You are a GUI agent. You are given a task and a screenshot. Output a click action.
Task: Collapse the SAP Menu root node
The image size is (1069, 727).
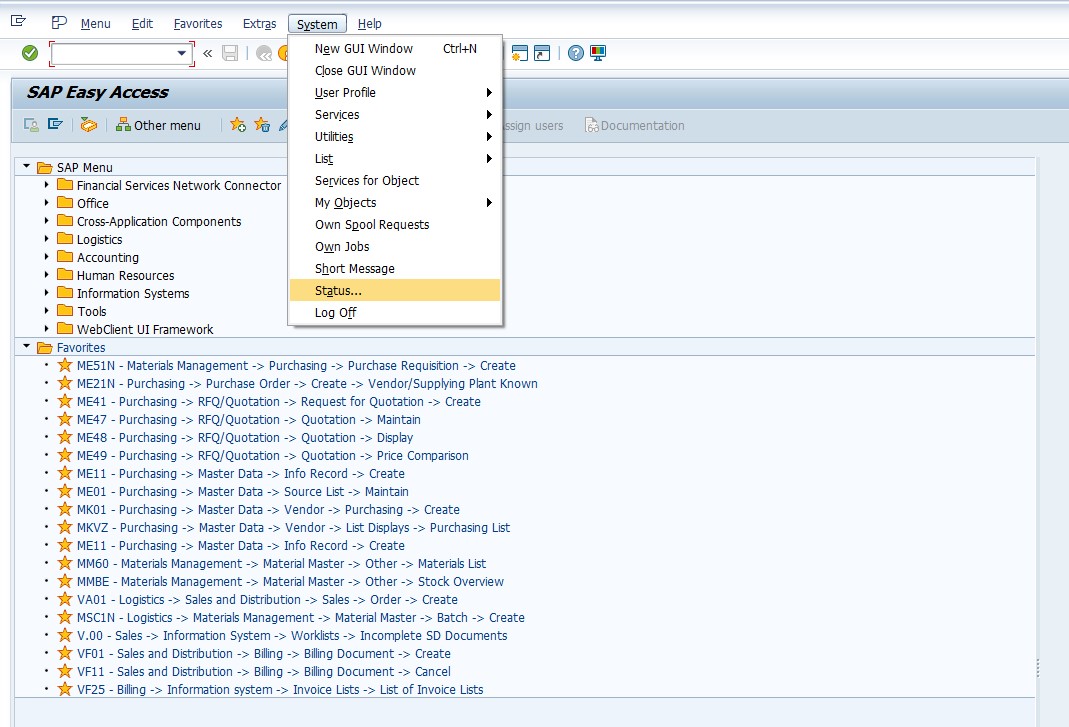(x=27, y=166)
